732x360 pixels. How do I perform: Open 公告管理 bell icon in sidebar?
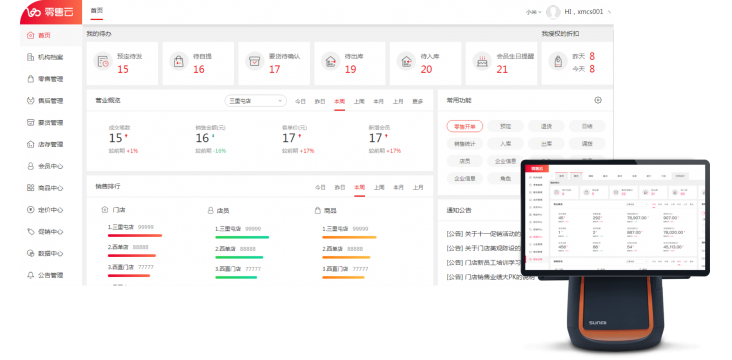pyautogui.click(x=31, y=275)
